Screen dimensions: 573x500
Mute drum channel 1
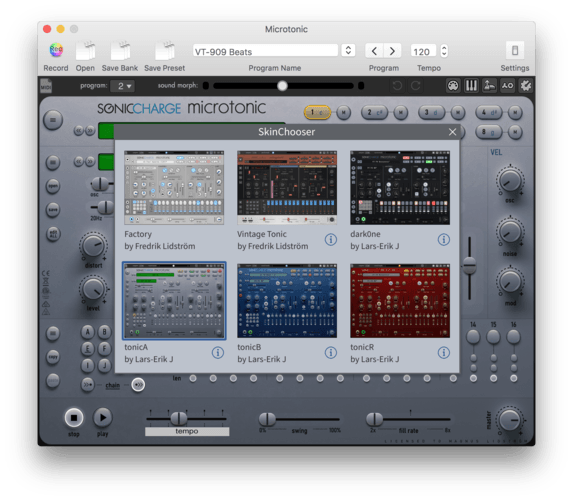point(344,113)
